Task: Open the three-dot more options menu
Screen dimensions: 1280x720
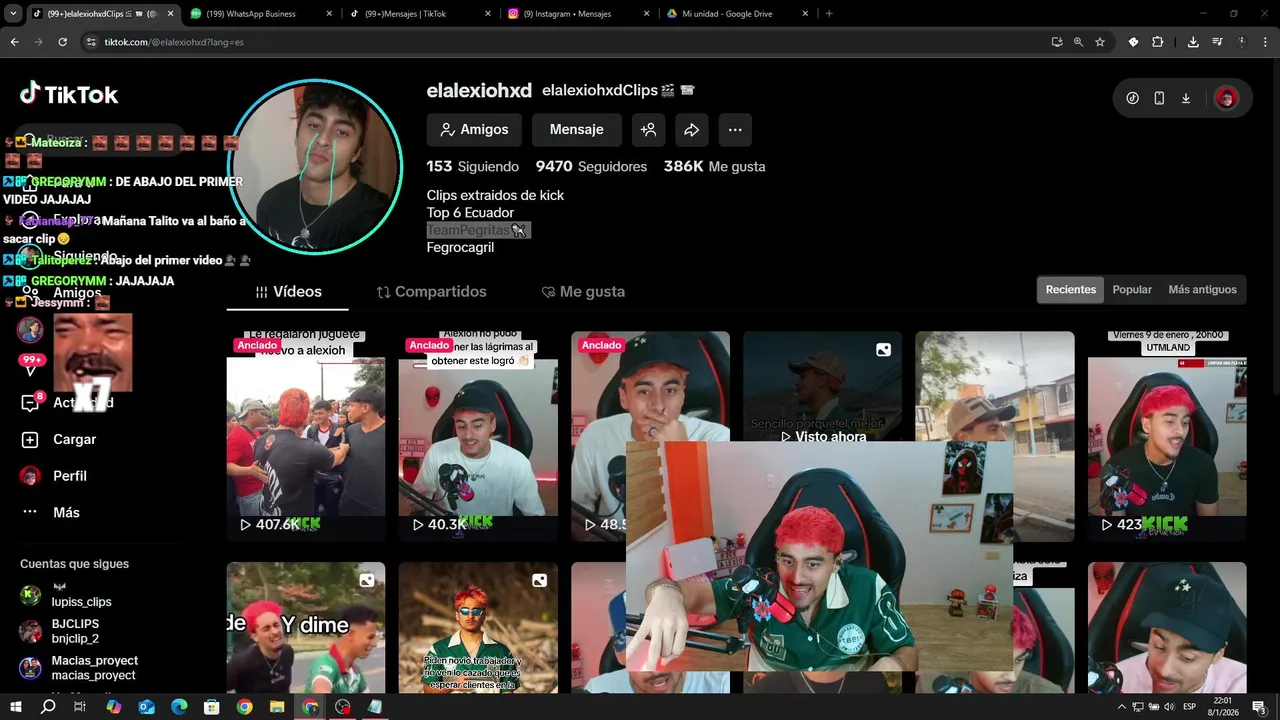Action: click(735, 130)
